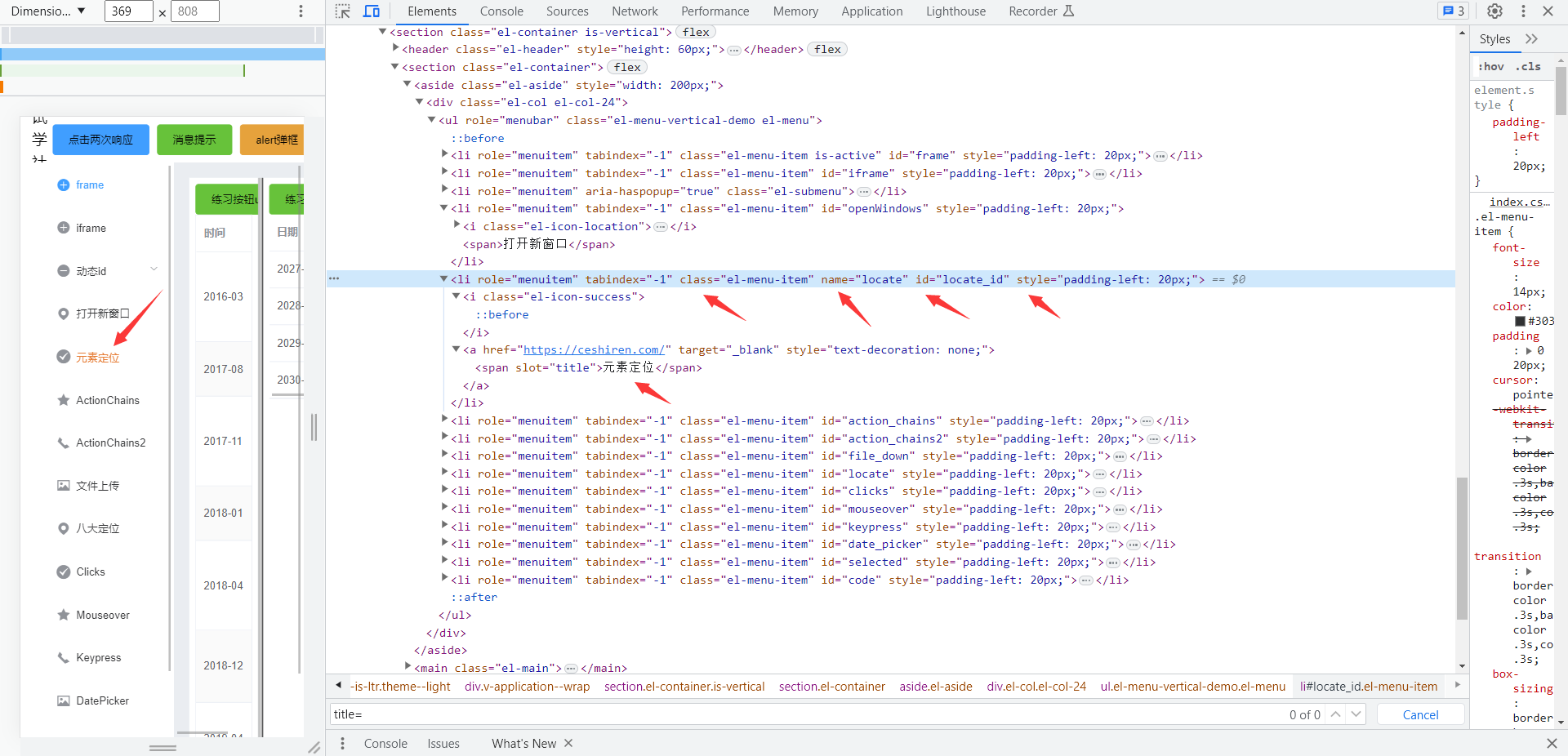Collapse the aside el-aside node
1568x756 pixels.
[x=407, y=84]
